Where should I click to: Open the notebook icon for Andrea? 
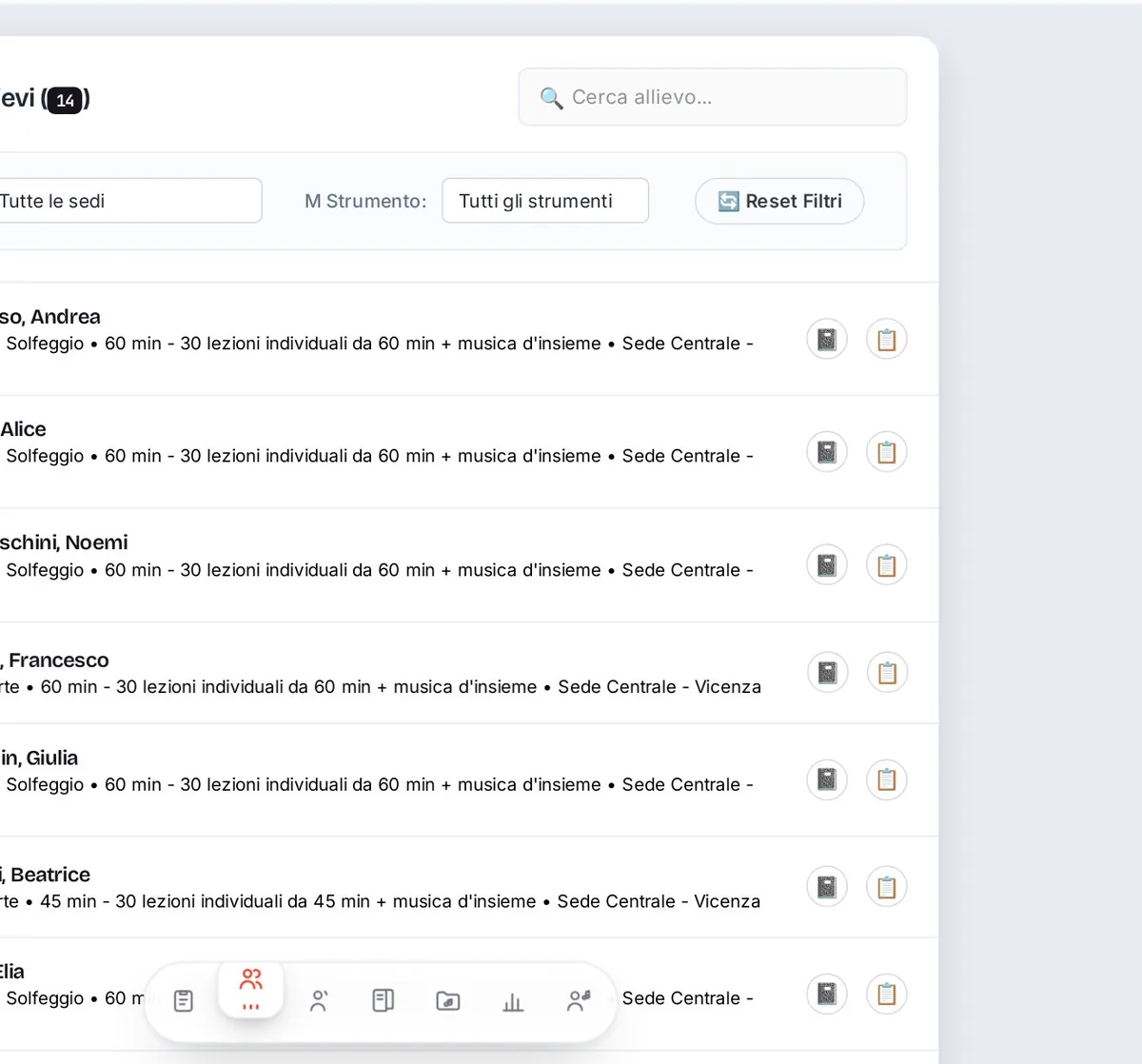[x=827, y=339]
